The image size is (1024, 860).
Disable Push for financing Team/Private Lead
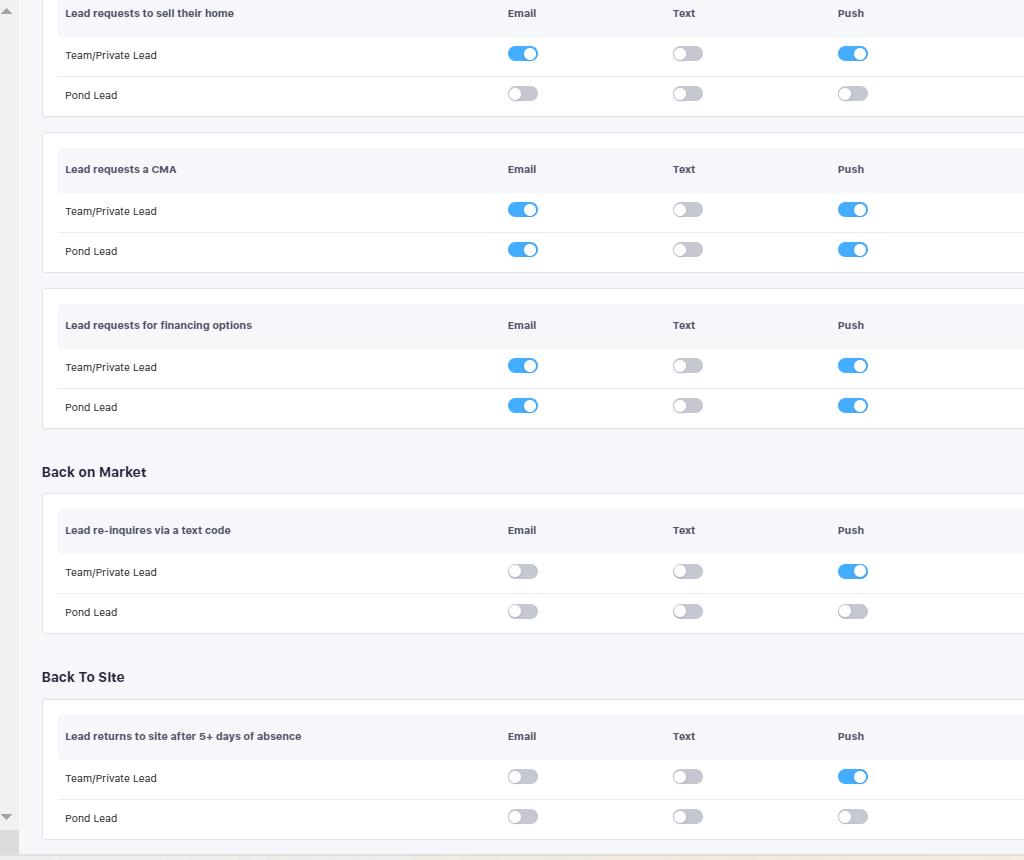pyautogui.click(x=853, y=366)
